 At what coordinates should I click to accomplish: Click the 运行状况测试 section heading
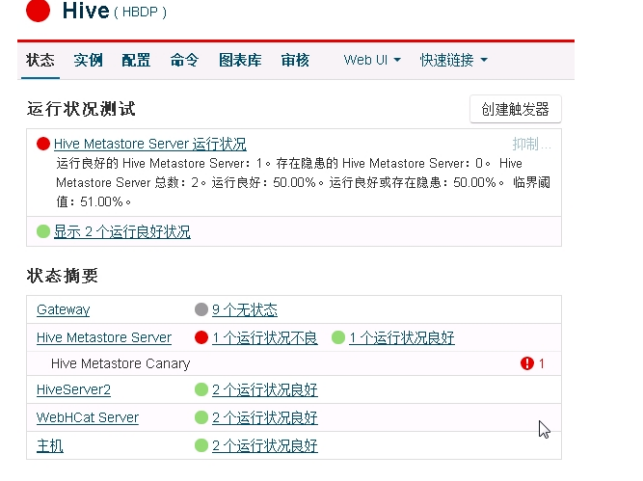pyautogui.click(x=81, y=109)
